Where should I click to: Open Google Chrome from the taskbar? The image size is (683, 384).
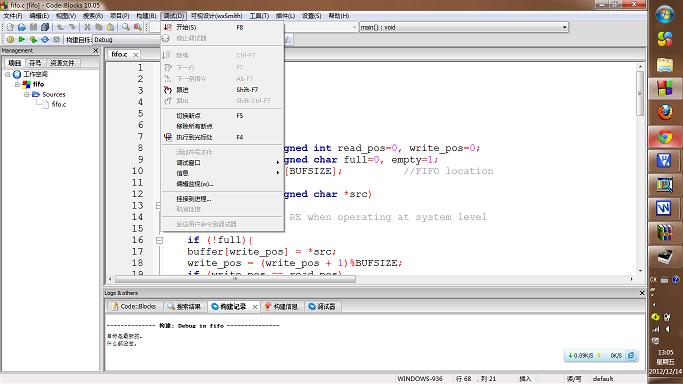coord(665,137)
